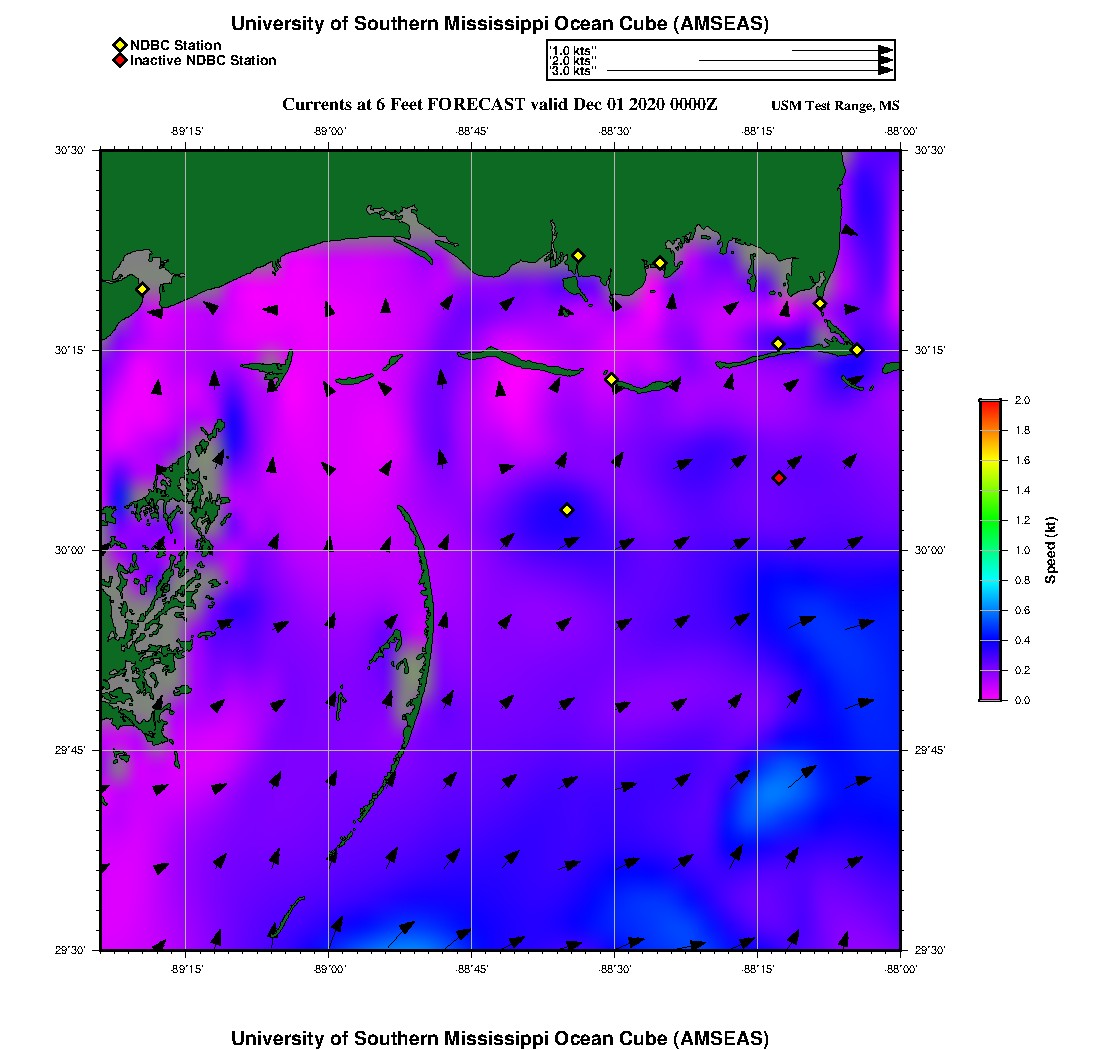Click the magenta bottom of speed color bar
Screen dimensions: 1100x1050
click(x=989, y=693)
